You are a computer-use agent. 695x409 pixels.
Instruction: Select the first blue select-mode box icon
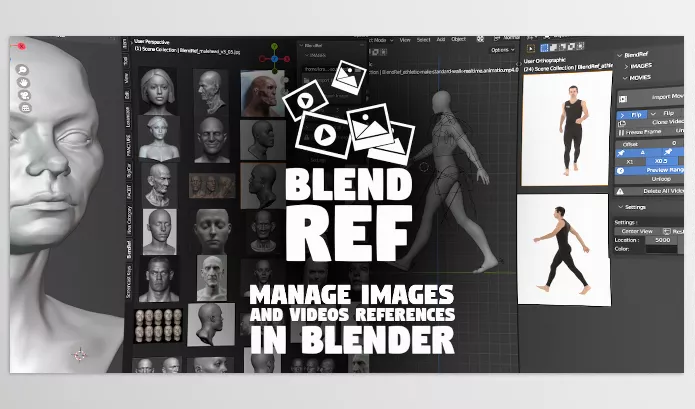coord(544,47)
